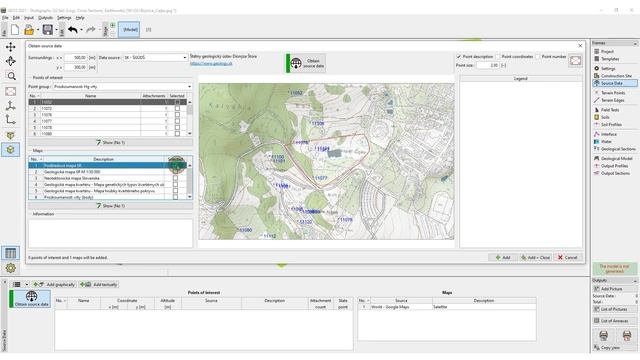The height and width of the screenshot is (360, 640).
Task: Open Undo history dropdown arrow
Action: pos(81,30)
